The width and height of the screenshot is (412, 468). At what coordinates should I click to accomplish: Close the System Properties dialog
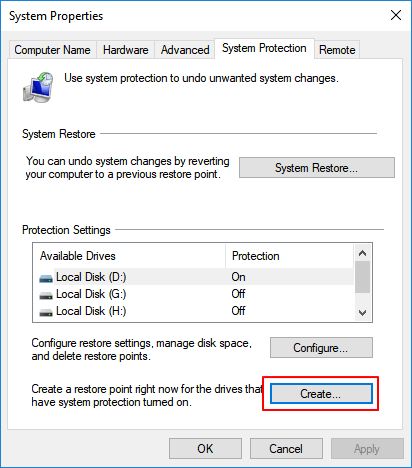396,15
